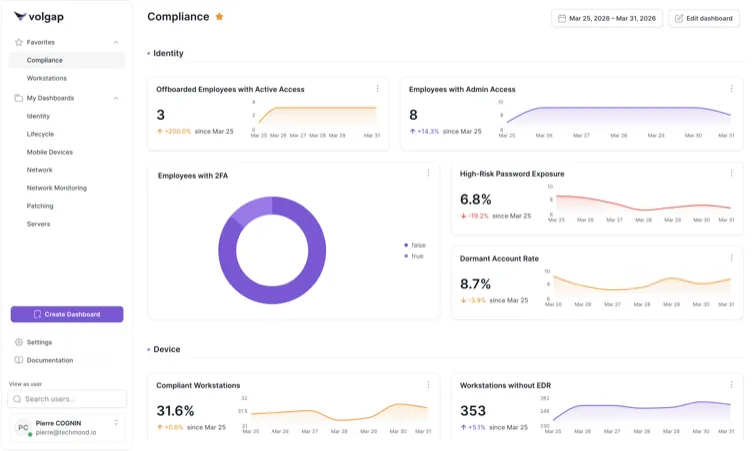Unfavorite the Compliance dashboard star
Image resolution: width=756 pixels, height=451 pixels.
pos(220,17)
